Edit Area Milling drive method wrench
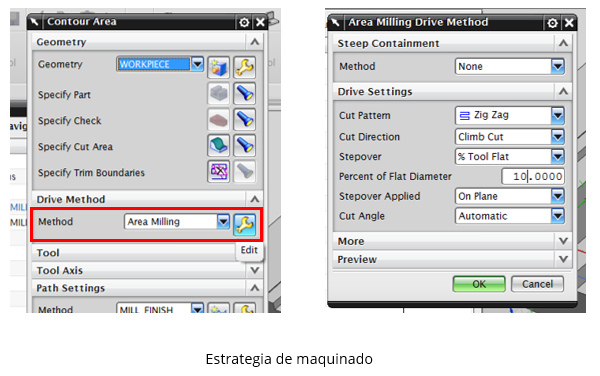Image resolution: width=600 pixels, height=376 pixels. pos(245,224)
